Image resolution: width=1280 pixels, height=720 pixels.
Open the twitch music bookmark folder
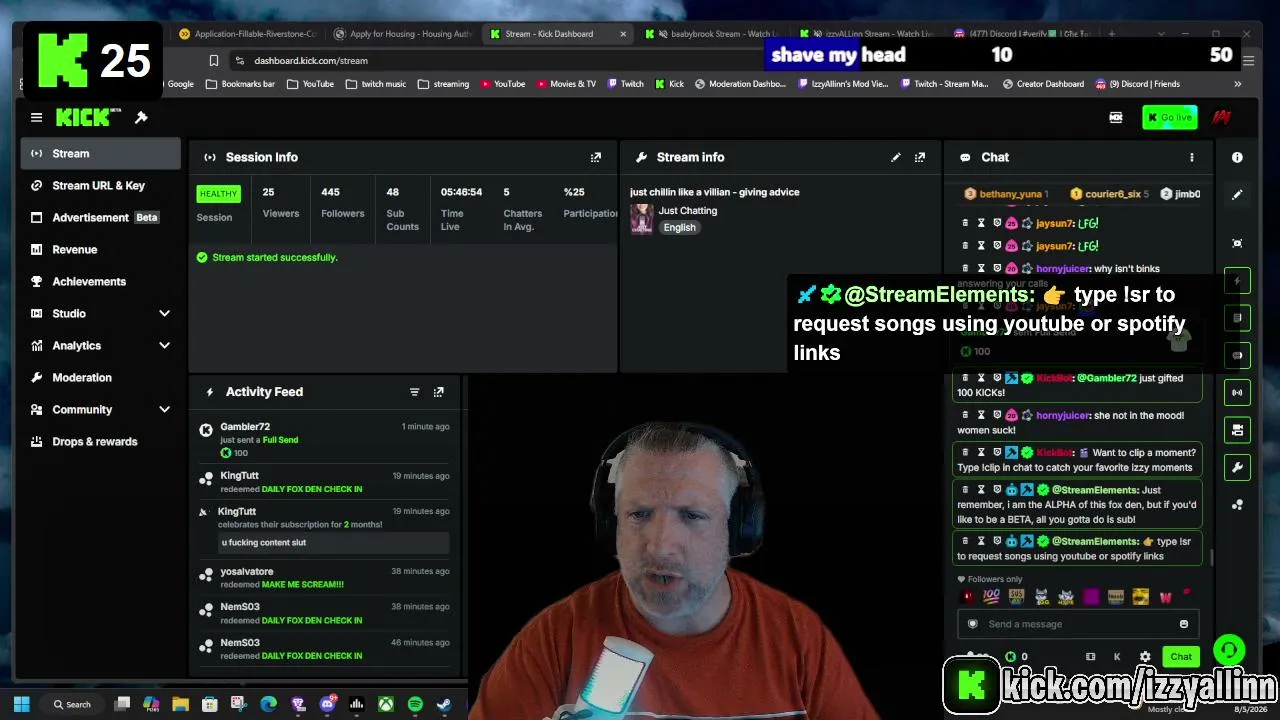tap(376, 84)
